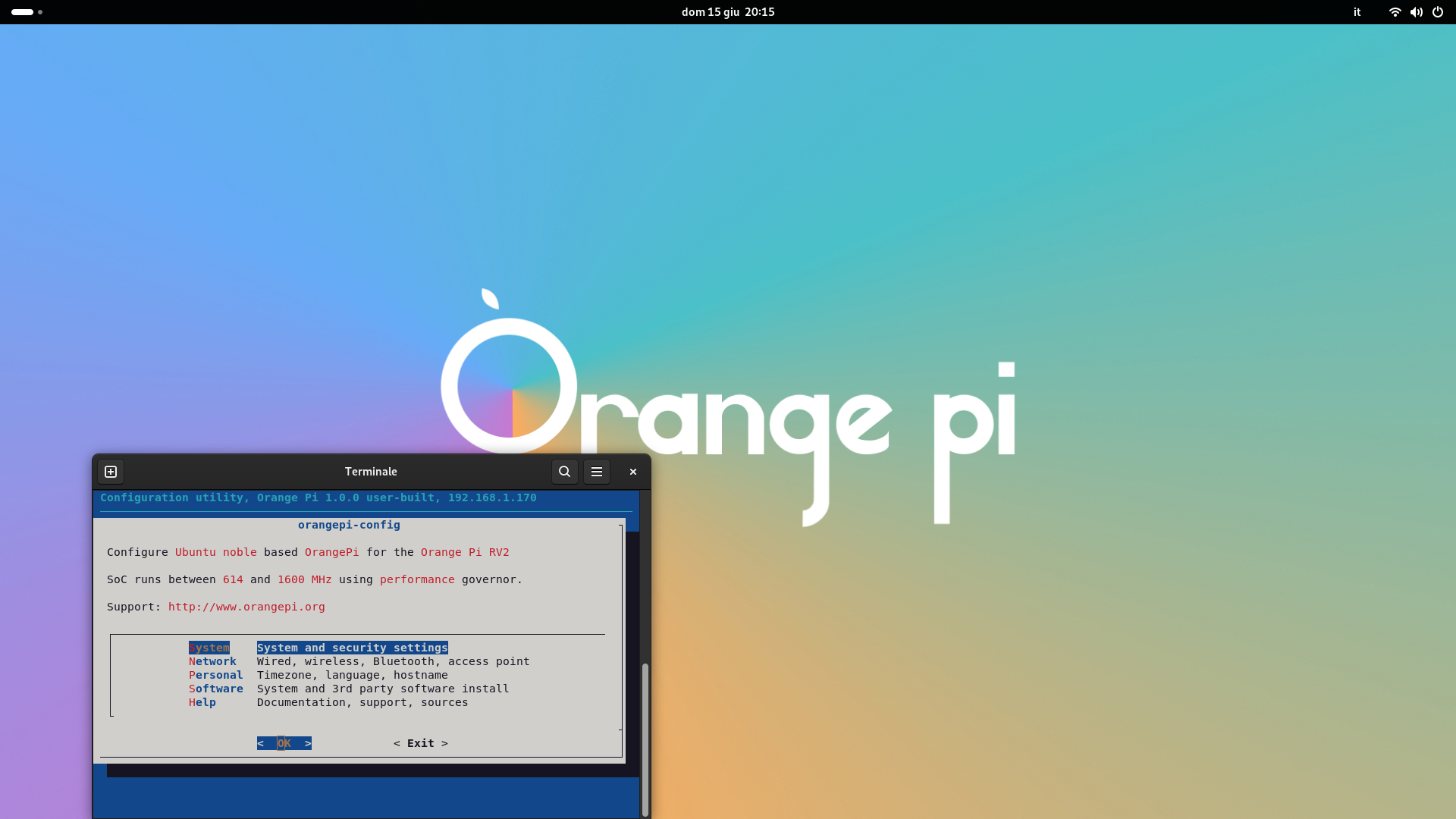Open a new tab in Terminale
Viewport: 1456px width, 819px height.
[x=111, y=472]
